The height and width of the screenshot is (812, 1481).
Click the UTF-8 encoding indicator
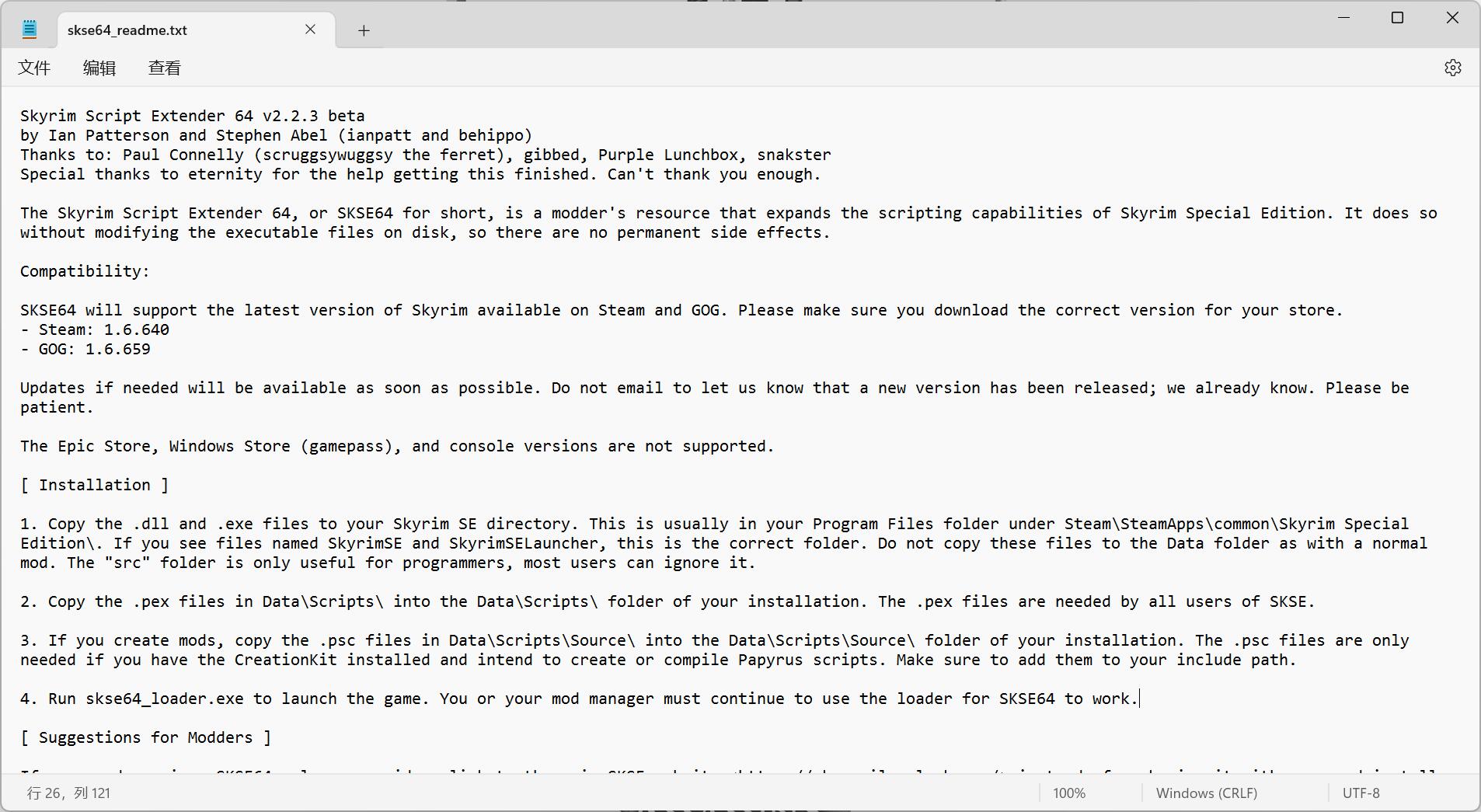[1361, 793]
